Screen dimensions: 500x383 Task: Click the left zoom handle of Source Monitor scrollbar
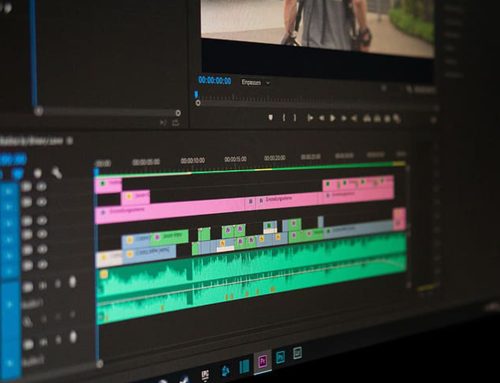click(39, 111)
